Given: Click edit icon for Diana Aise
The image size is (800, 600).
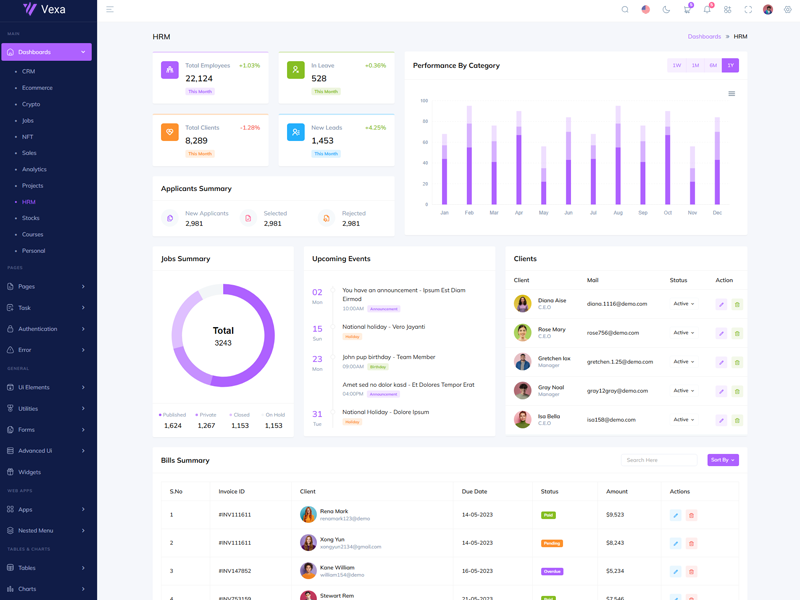Looking at the screenshot, I should click(x=721, y=304).
